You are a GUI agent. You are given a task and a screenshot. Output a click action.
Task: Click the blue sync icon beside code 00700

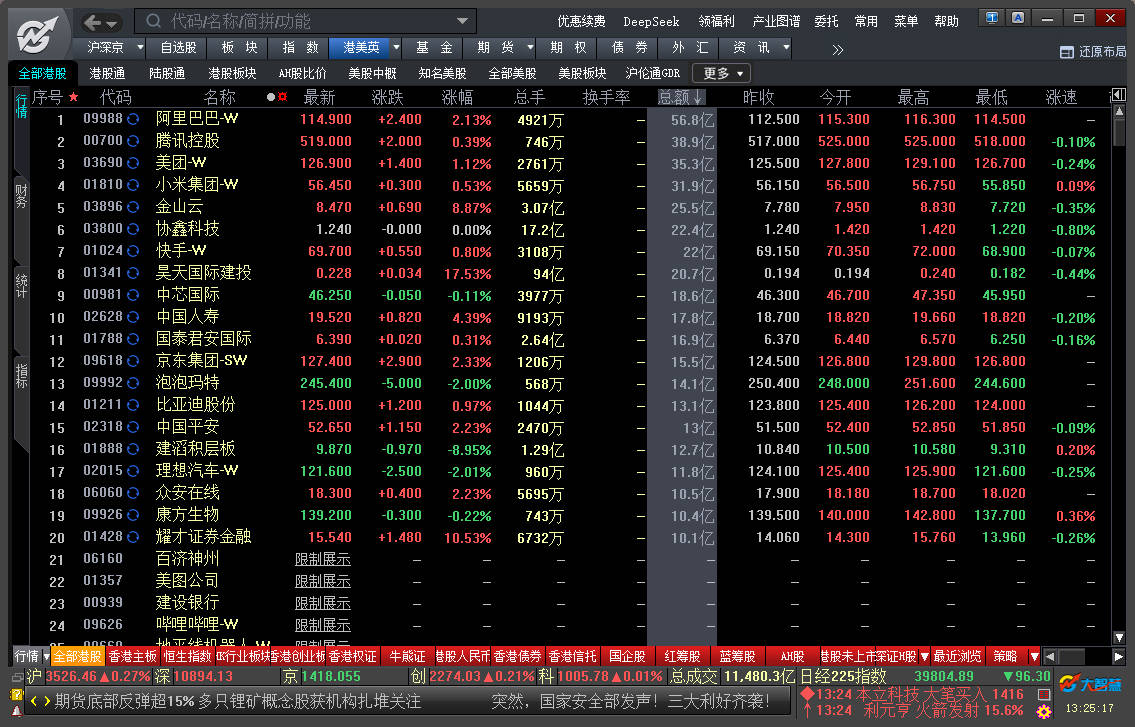click(133, 141)
